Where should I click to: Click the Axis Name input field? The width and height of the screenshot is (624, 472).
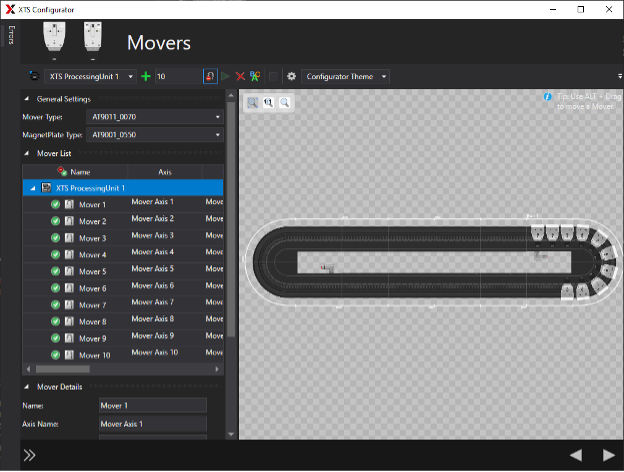click(x=152, y=424)
